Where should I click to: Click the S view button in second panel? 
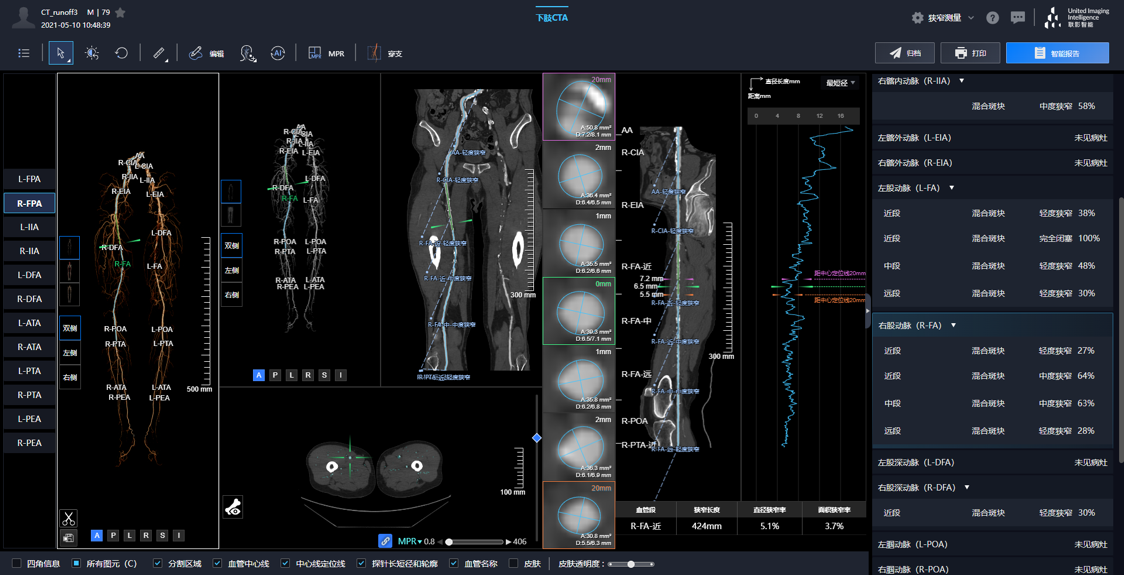[325, 375]
